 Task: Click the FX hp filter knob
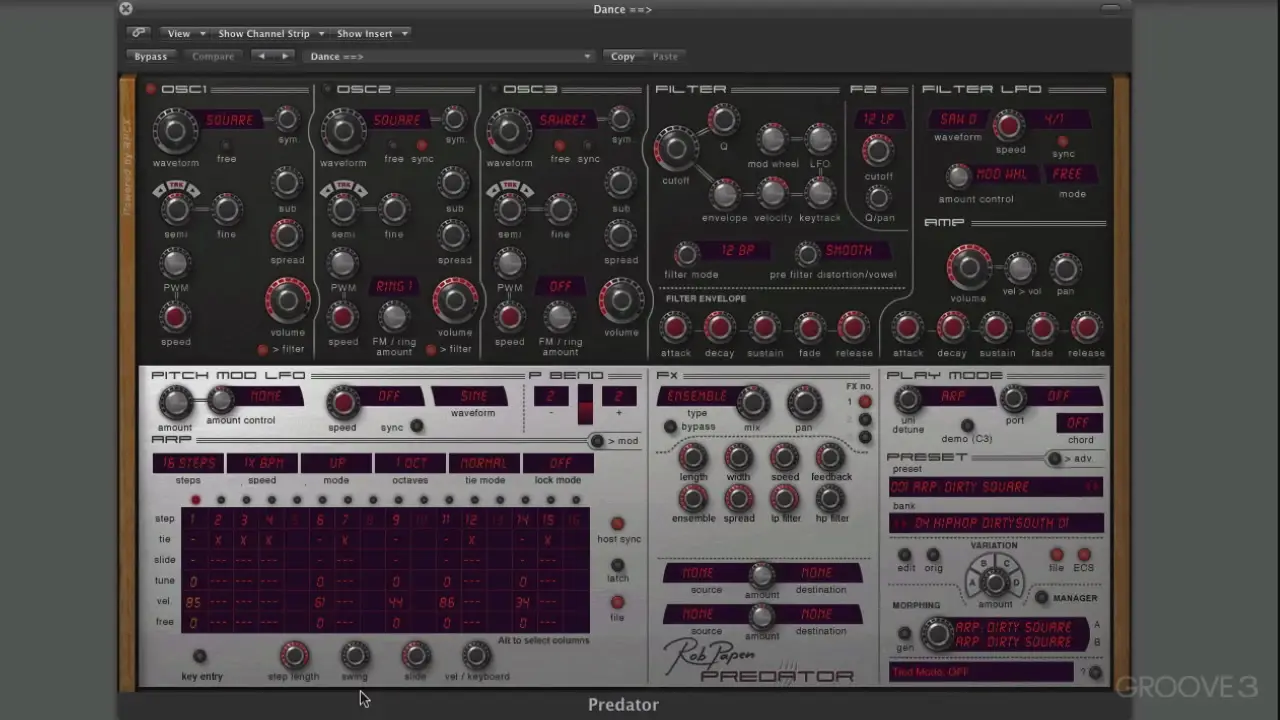coord(830,499)
